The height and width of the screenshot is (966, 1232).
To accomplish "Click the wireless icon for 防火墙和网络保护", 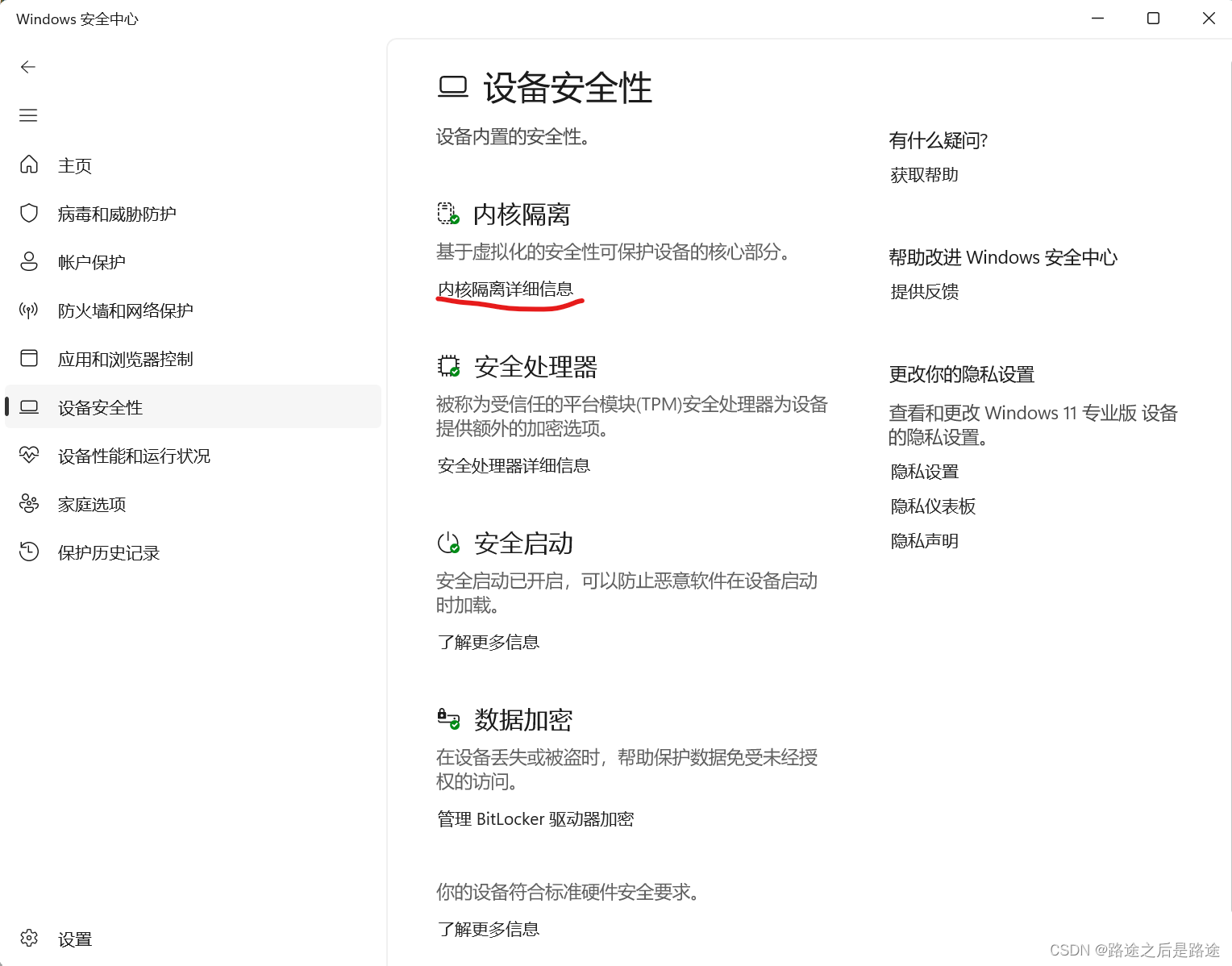I will click(29, 310).
